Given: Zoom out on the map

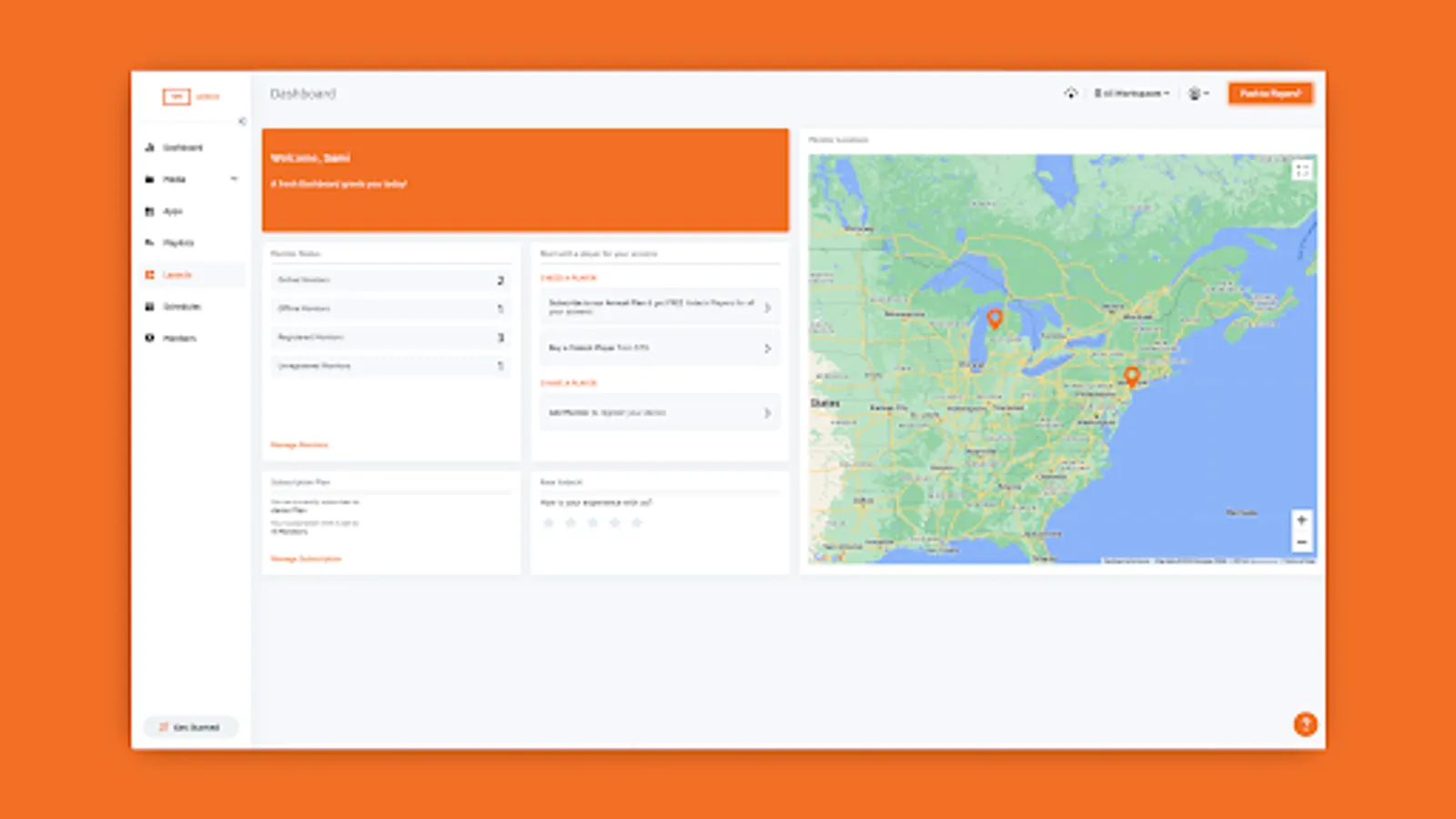Looking at the screenshot, I should (x=1301, y=542).
